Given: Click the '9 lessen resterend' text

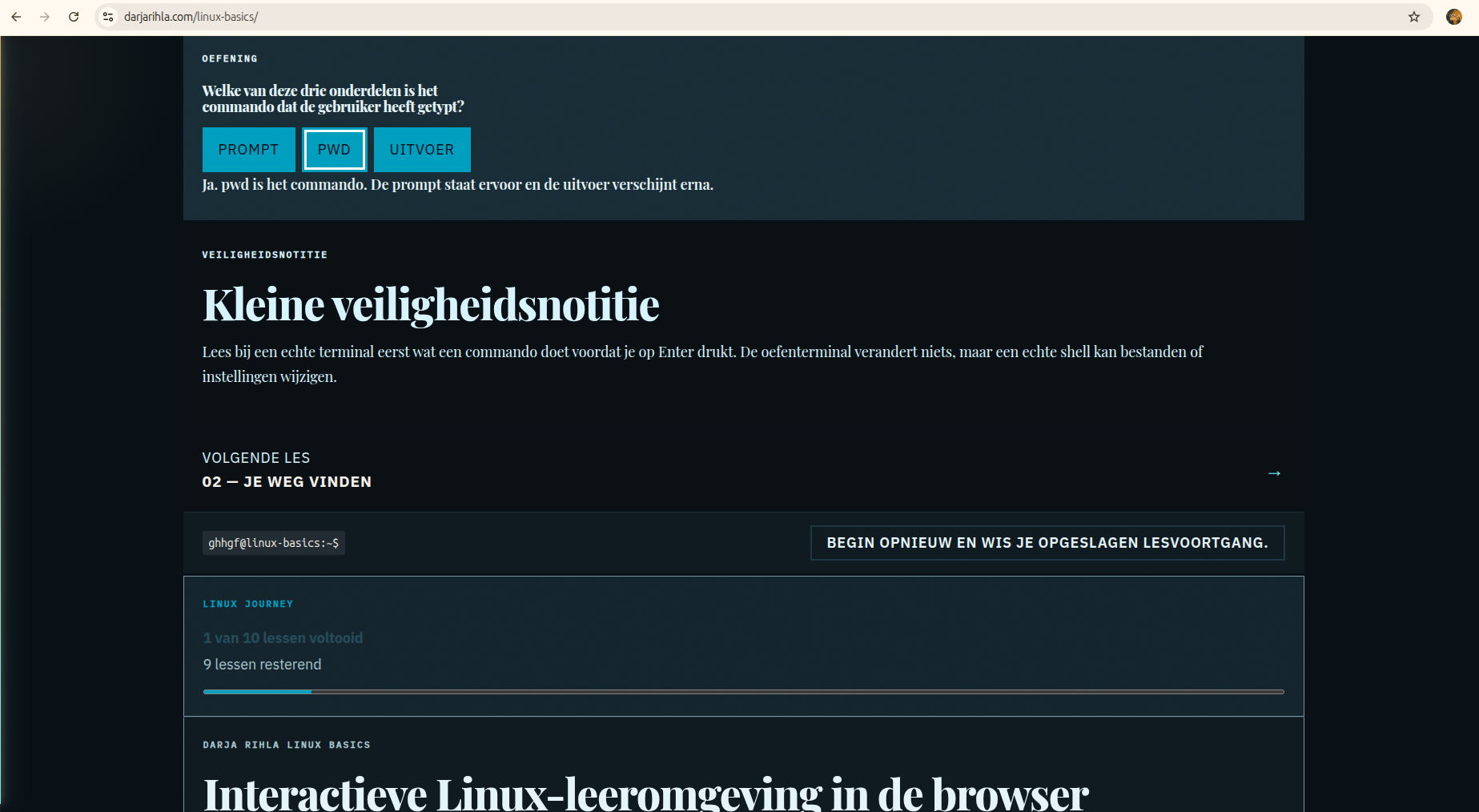Looking at the screenshot, I should click(262, 665).
